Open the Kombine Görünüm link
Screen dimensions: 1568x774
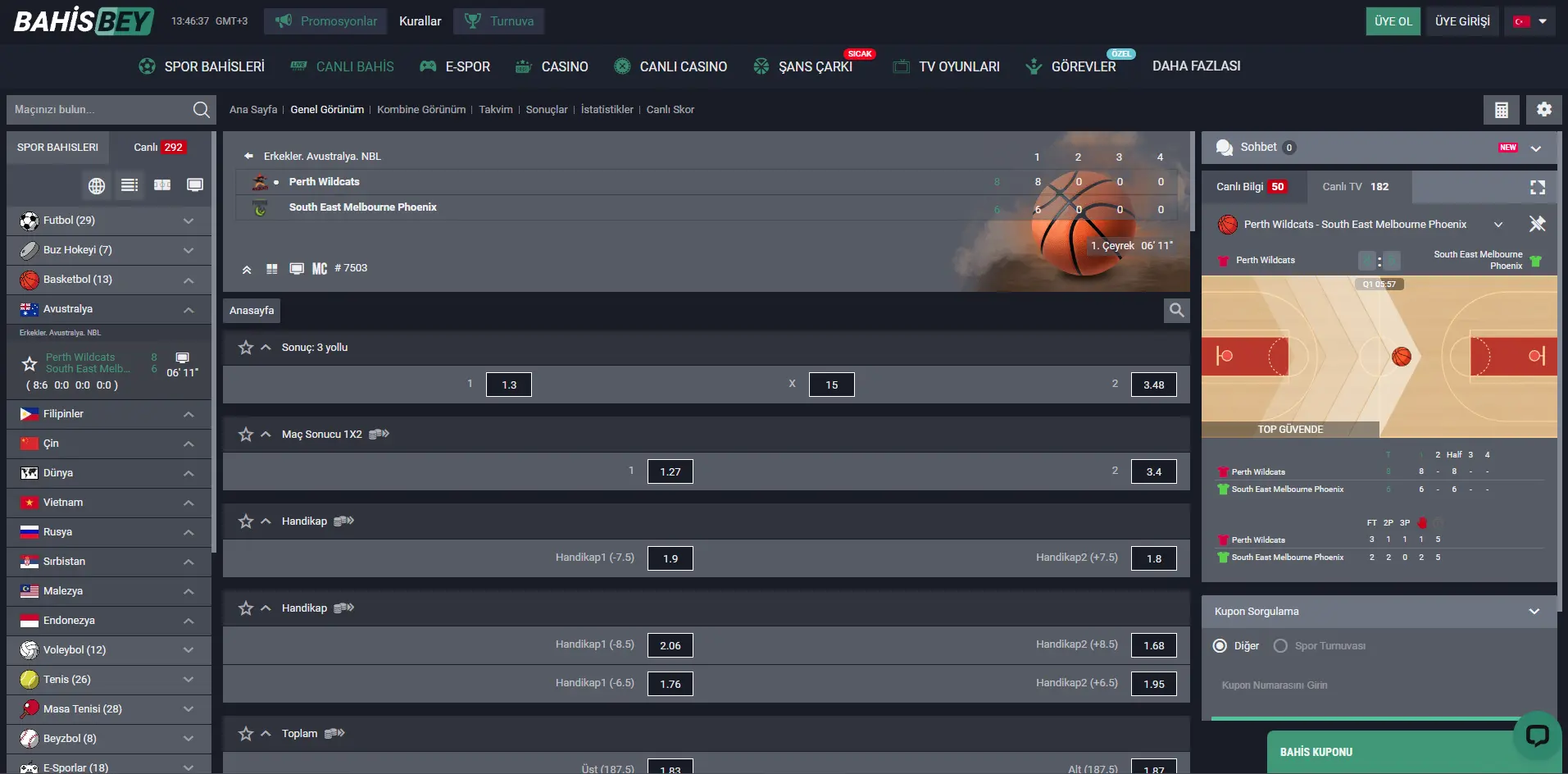(x=421, y=110)
